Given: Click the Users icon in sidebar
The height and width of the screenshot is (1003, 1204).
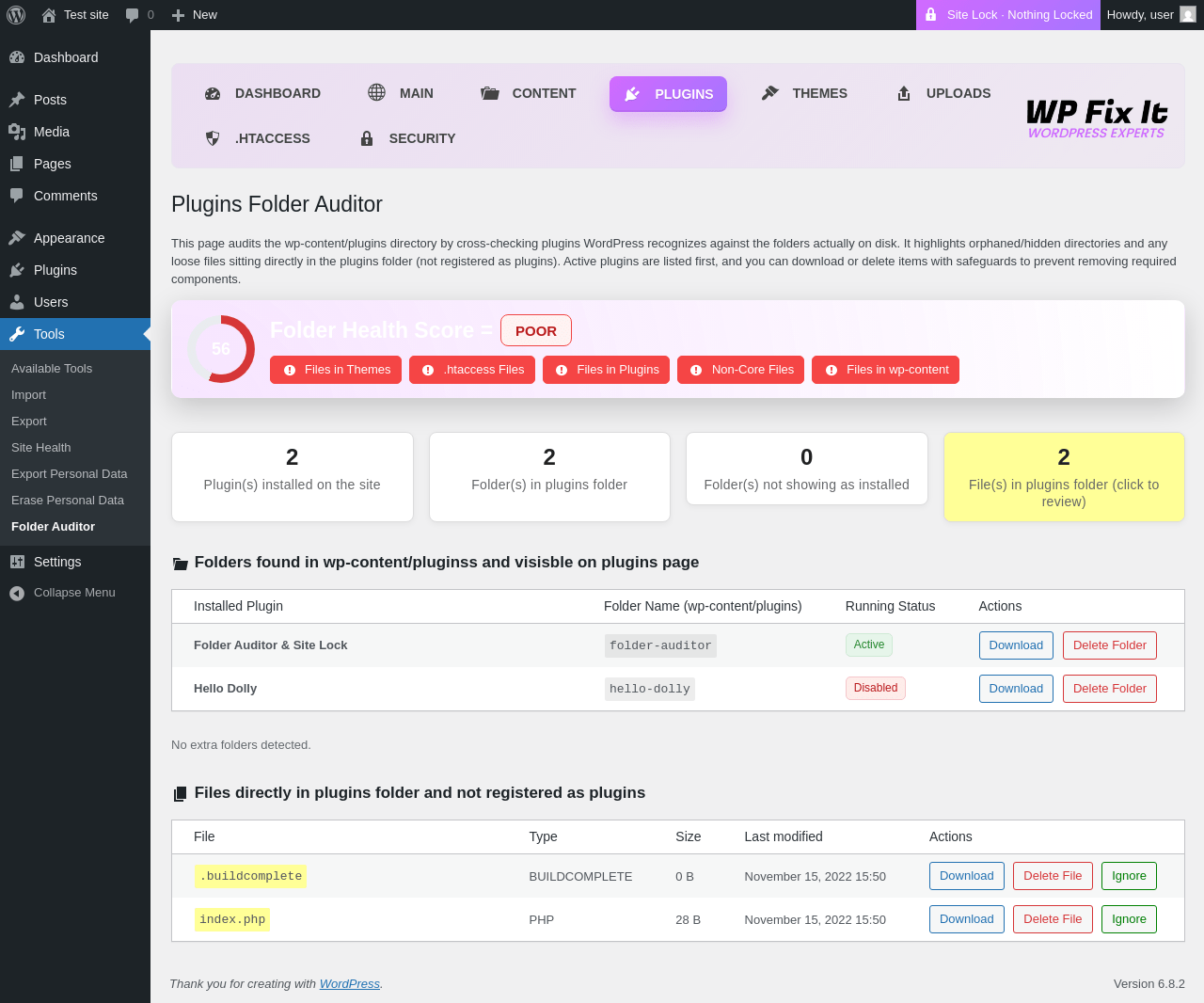Looking at the screenshot, I should click(17, 302).
